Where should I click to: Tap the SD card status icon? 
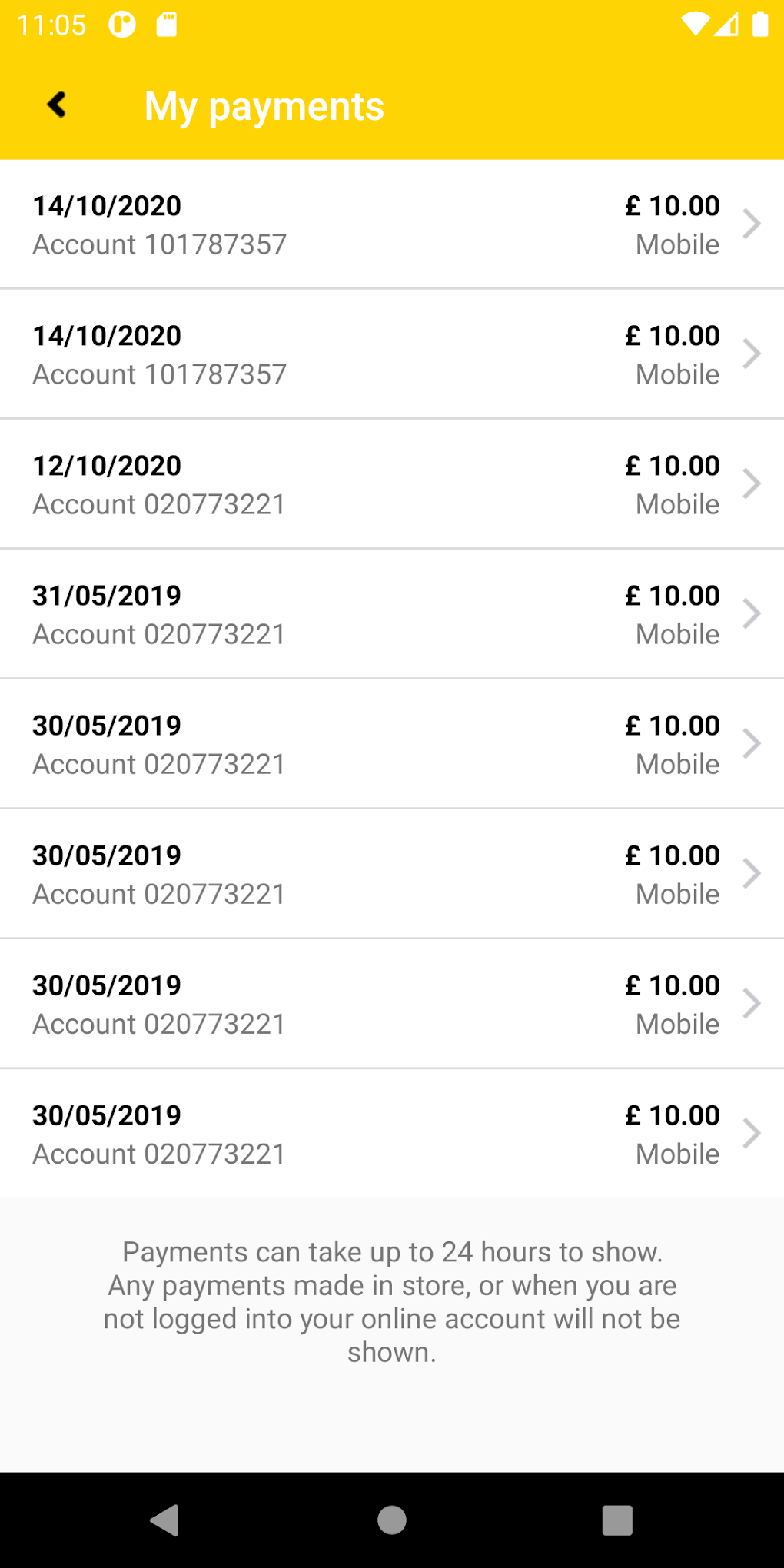click(x=166, y=25)
